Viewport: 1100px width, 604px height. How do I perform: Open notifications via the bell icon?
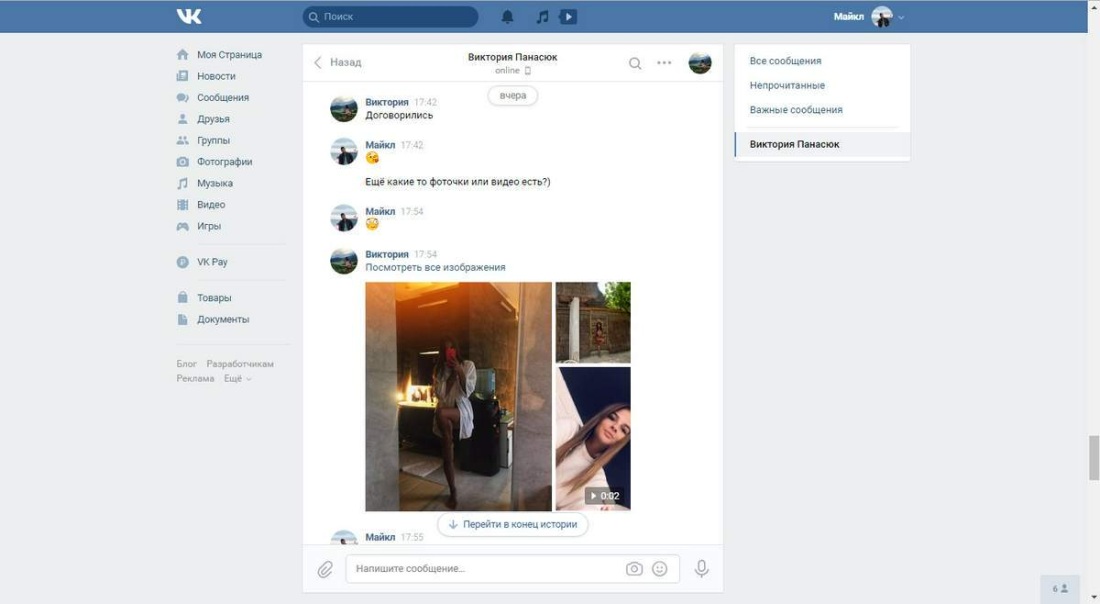[510, 16]
